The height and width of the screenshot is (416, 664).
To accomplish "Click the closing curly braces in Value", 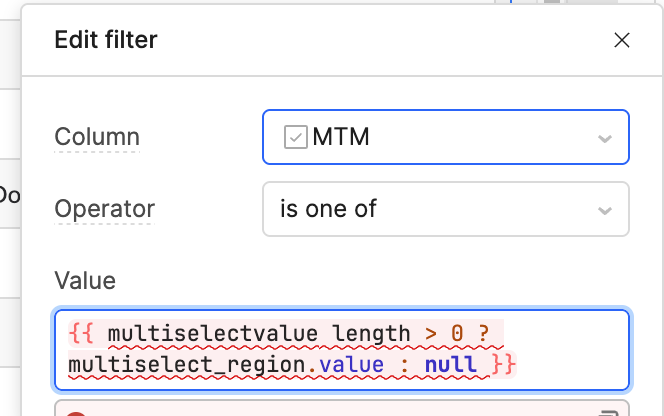I will [504, 364].
